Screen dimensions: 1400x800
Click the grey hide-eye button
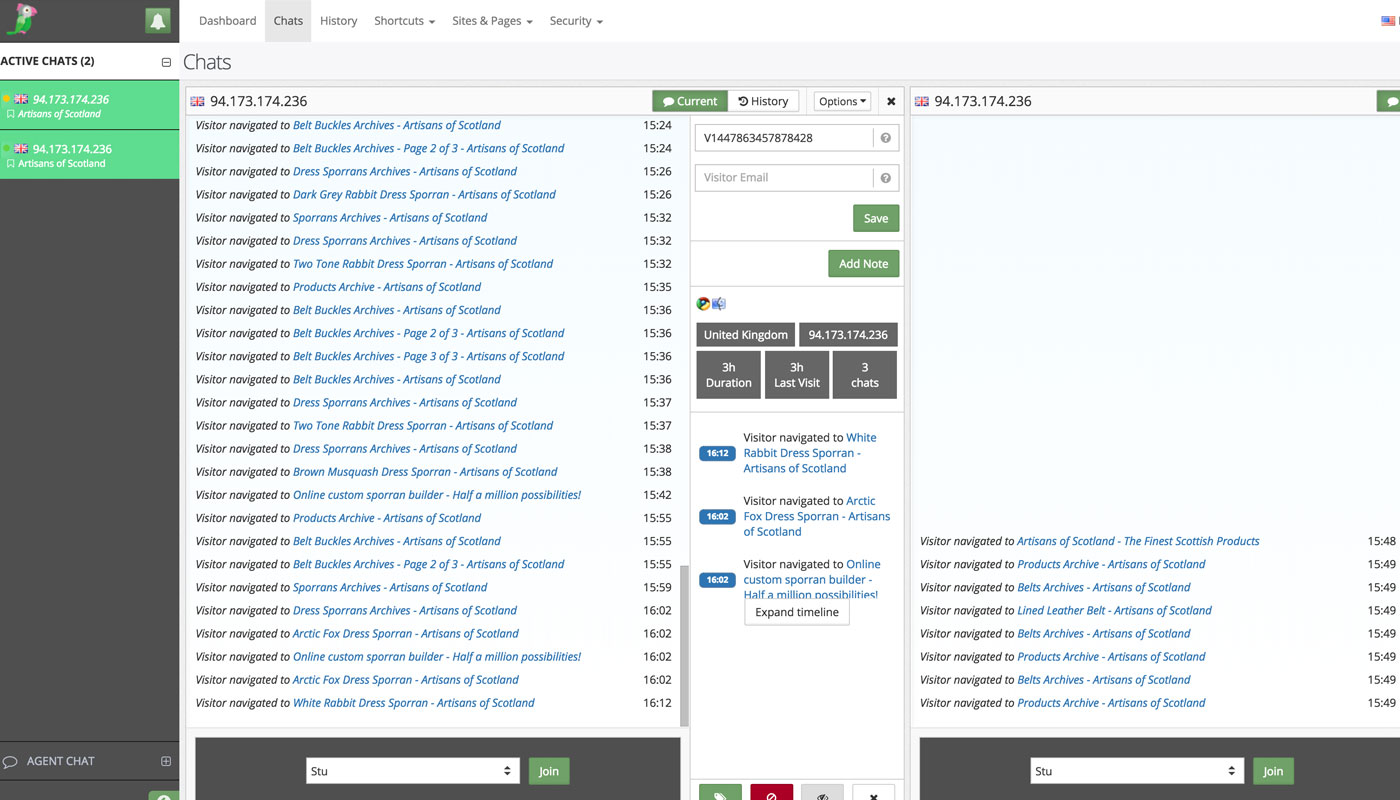click(822, 793)
